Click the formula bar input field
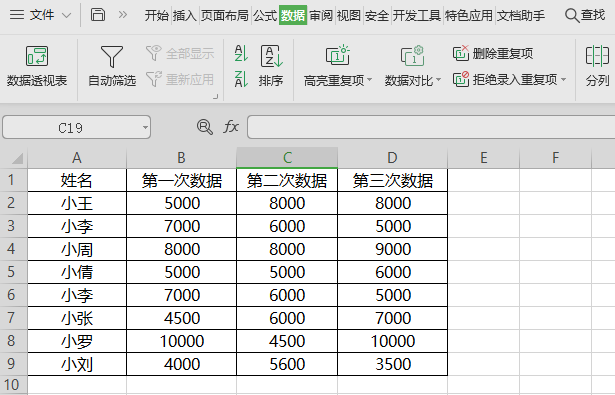This screenshot has width=615, height=395. (x=431, y=127)
